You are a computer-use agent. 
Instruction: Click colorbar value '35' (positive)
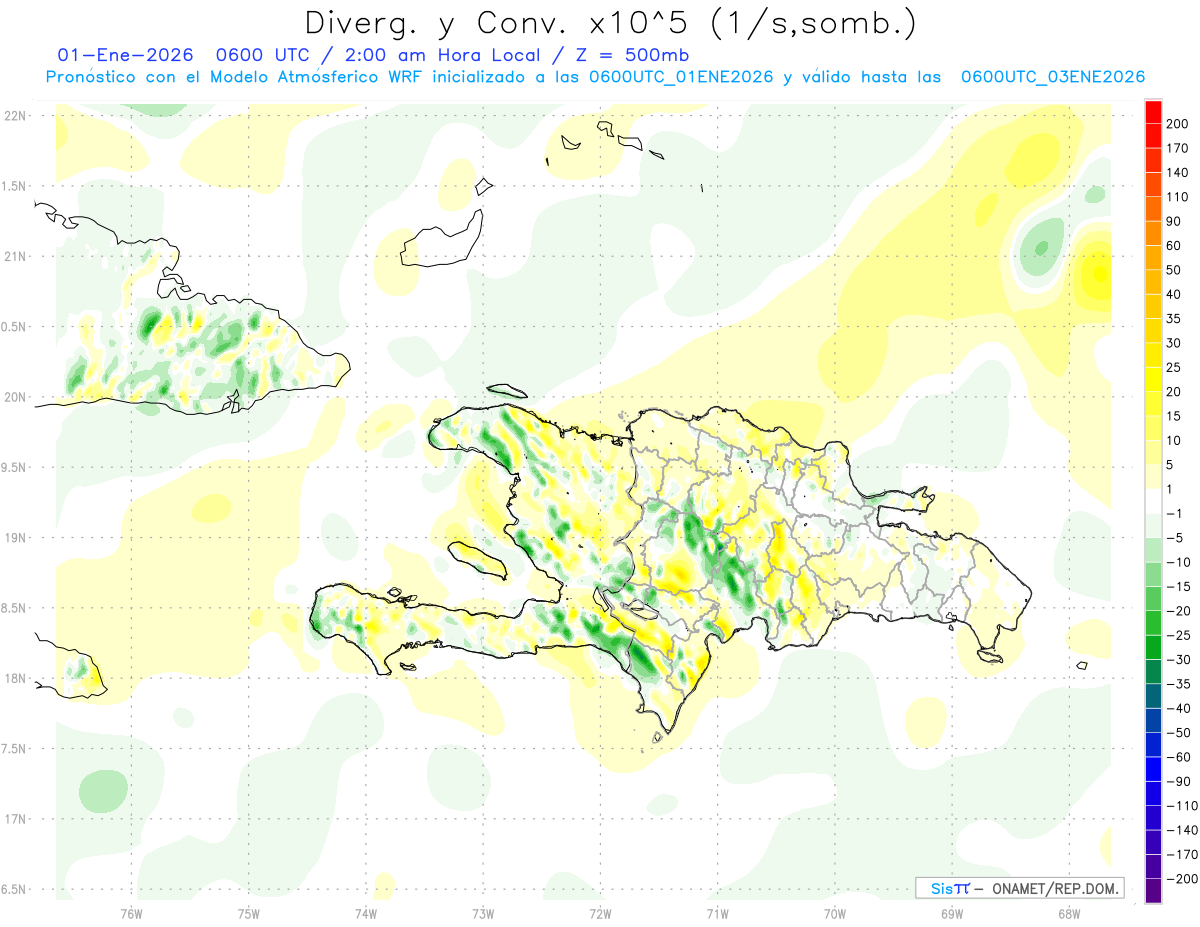click(x=1175, y=319)
